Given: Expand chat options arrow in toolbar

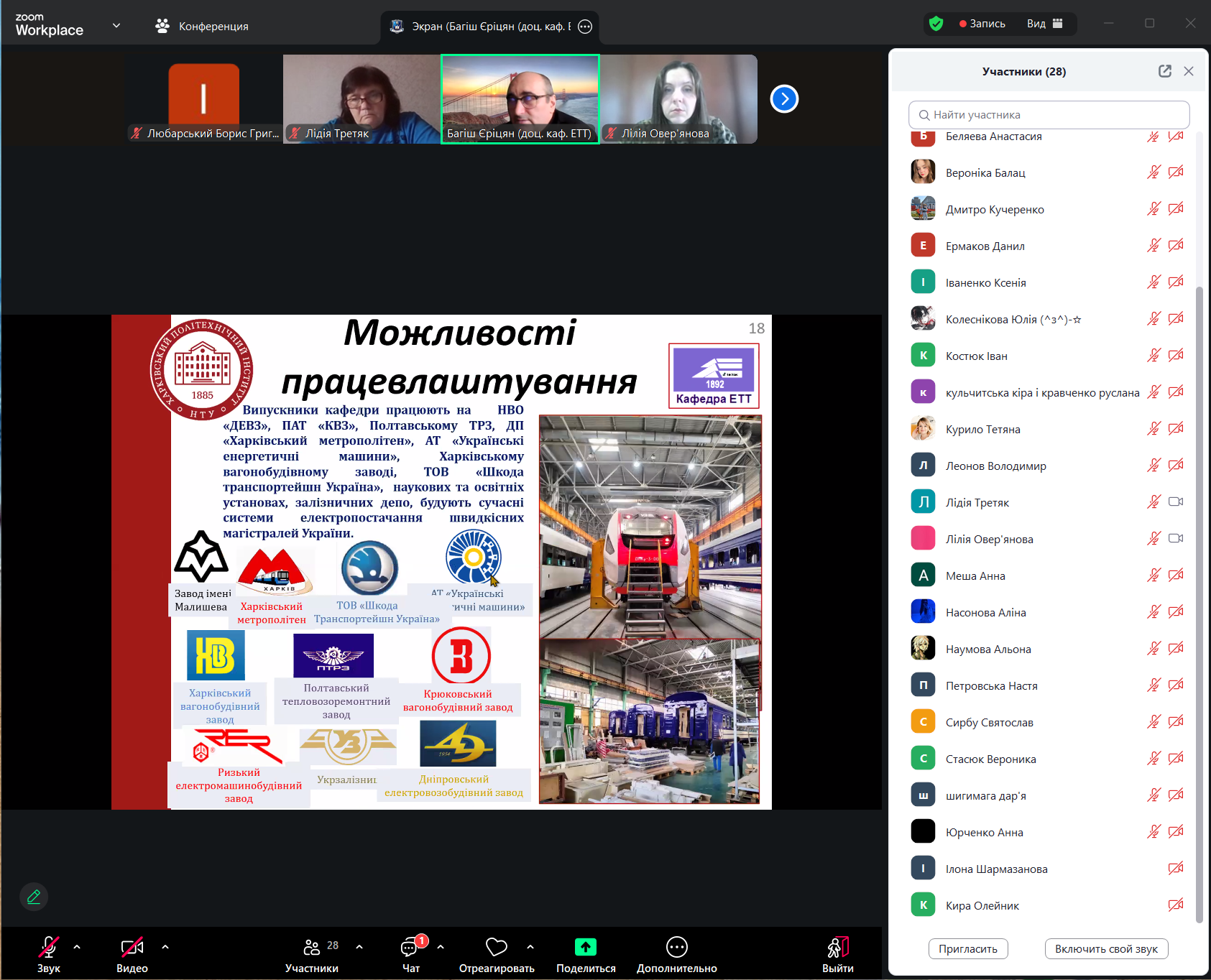Looking at the screenshot, I should pos(441,947).
